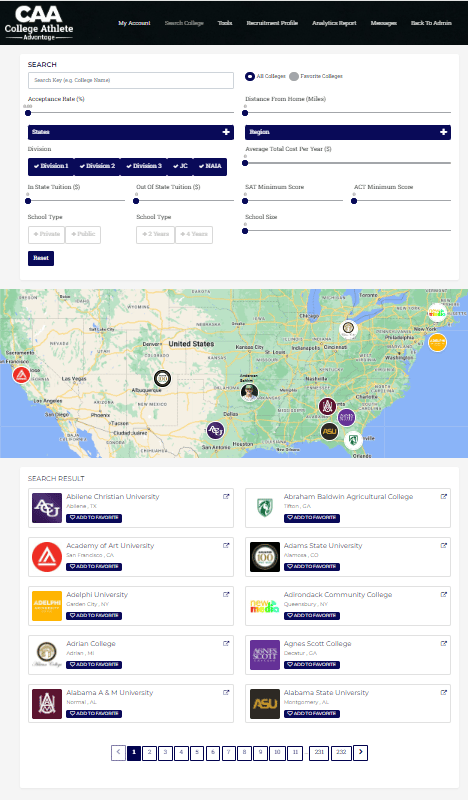Go Back To Admin

click(431, 23)
